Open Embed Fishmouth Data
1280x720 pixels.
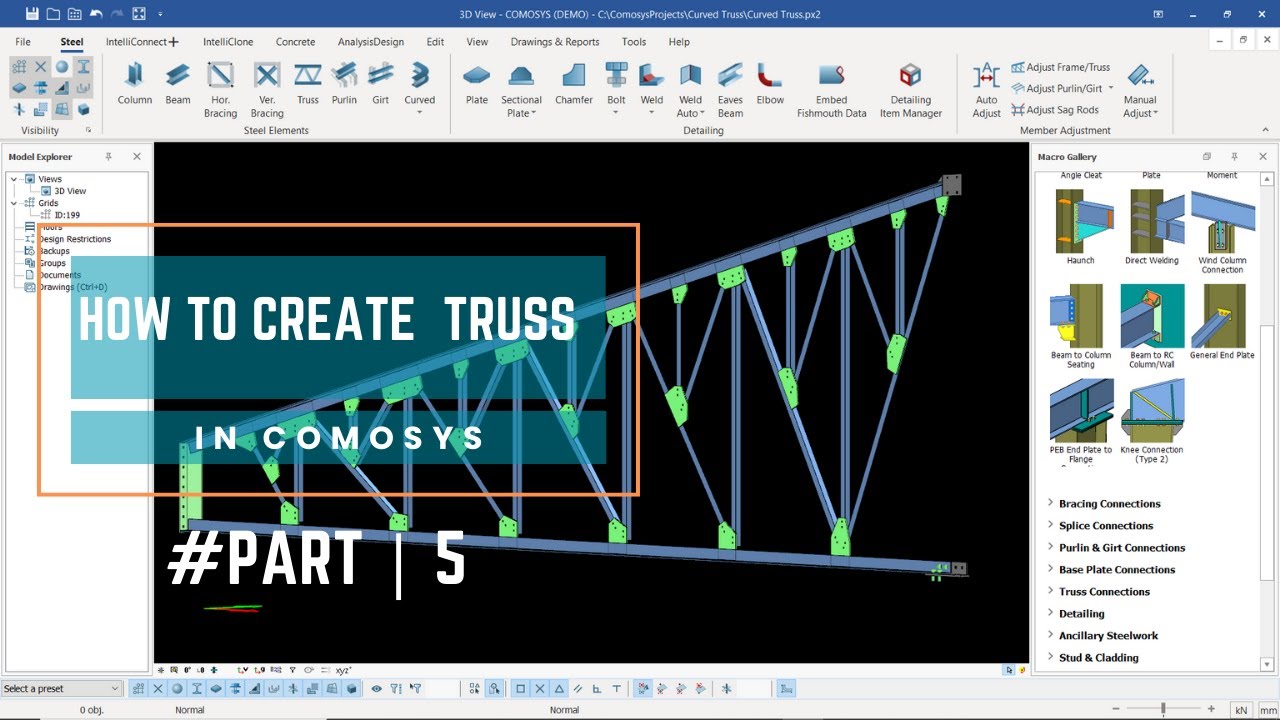[x=831, y=89]
